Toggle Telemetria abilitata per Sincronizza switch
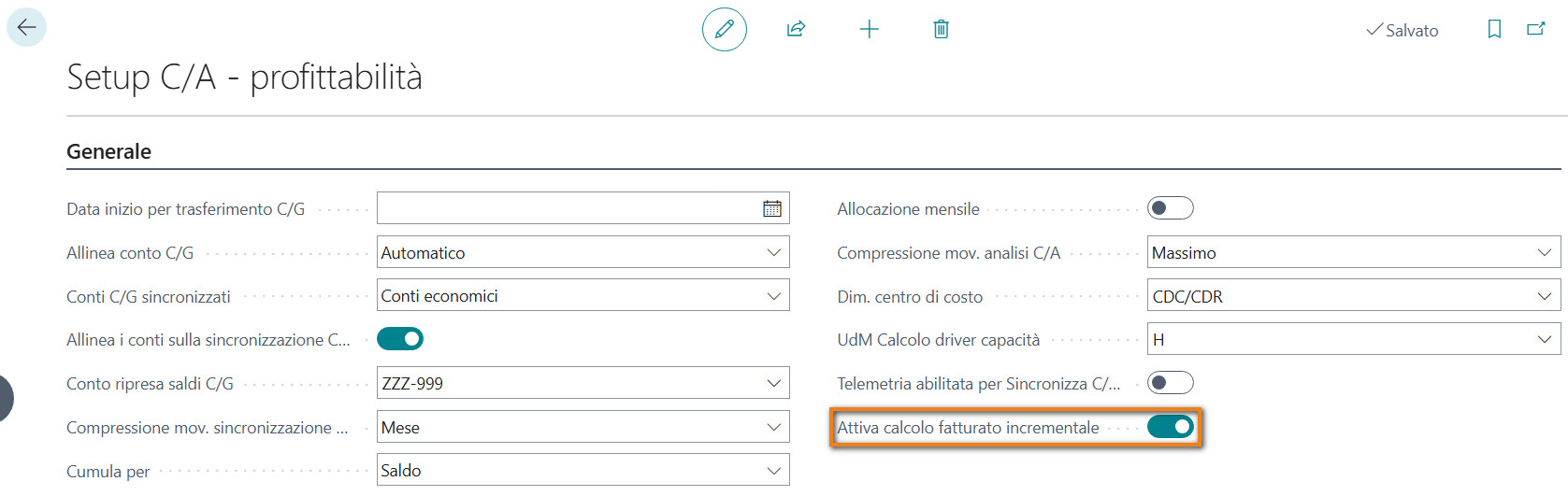This screenshot has width=1568, height=496. (x=1171, y=383)
